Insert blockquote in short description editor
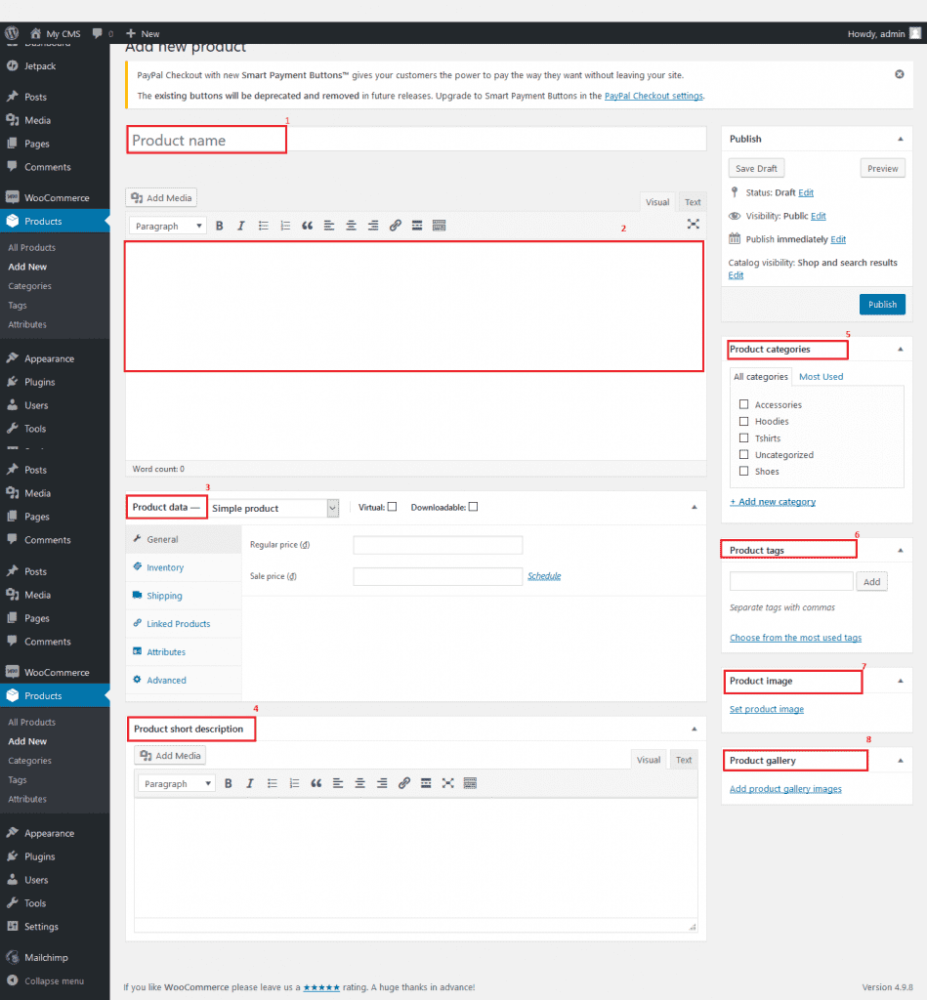This screenshot has width=927, height=1000. pos(316,783)
